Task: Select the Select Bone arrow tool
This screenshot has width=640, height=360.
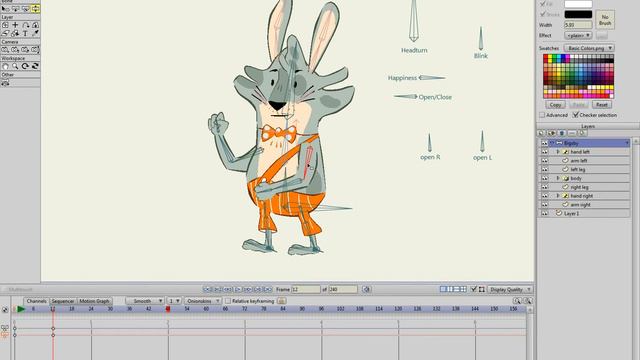Action: point(5,9)
